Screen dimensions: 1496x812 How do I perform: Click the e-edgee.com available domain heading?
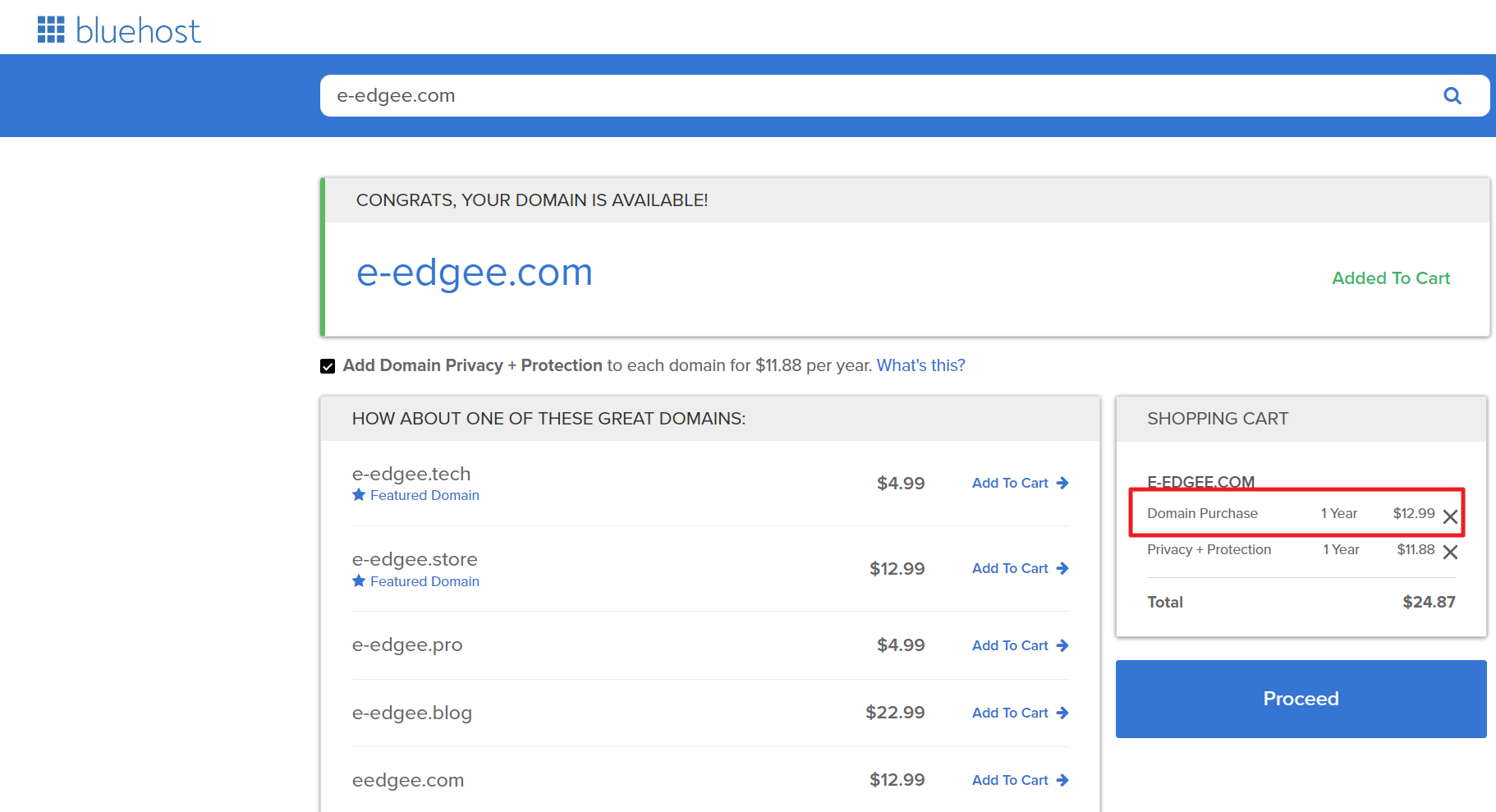tap(475, 273)
